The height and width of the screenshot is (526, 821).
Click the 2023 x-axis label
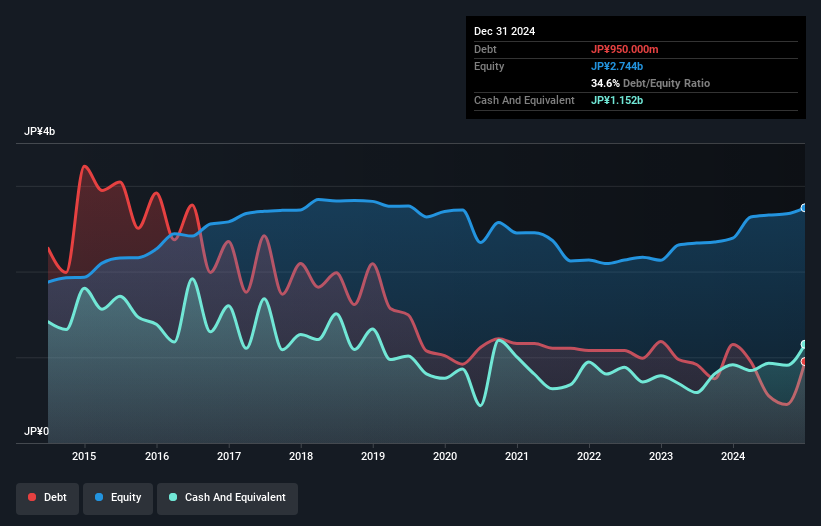[x=661, y=456]
